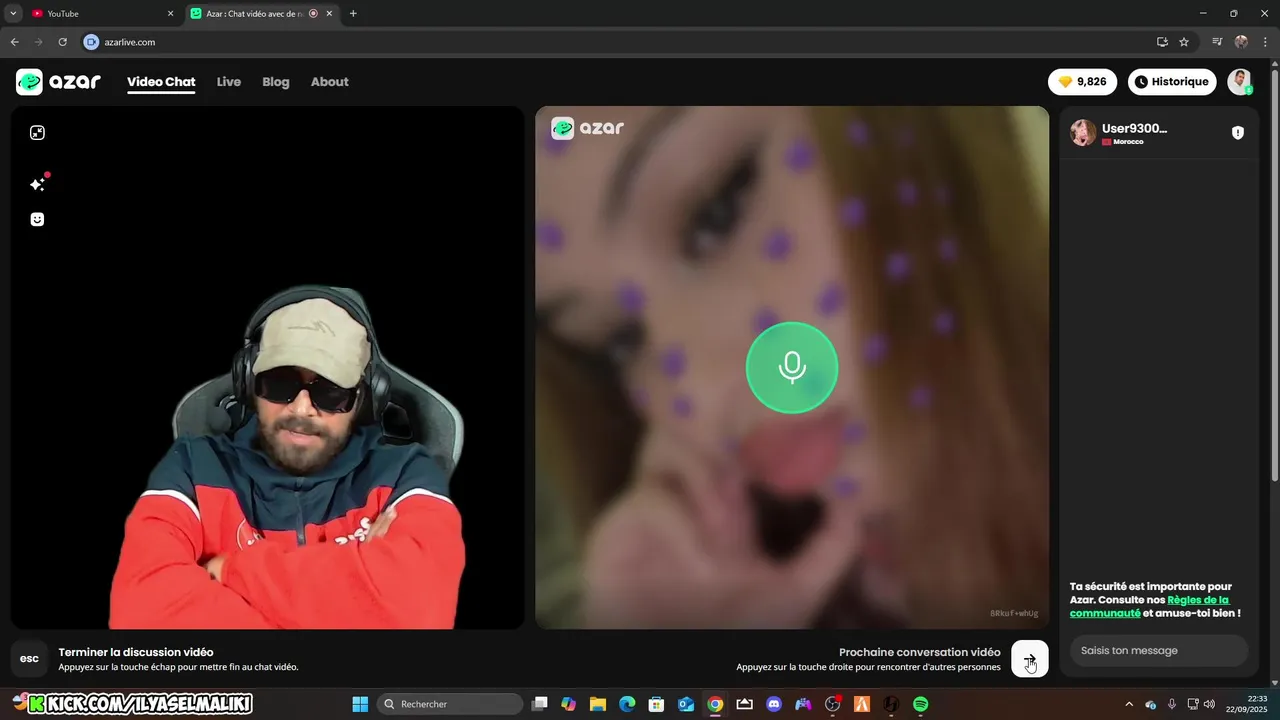Open OBS Studio from the taskbar
Viewport: 1280px width, 720px height.
click(x=832, y=704)
